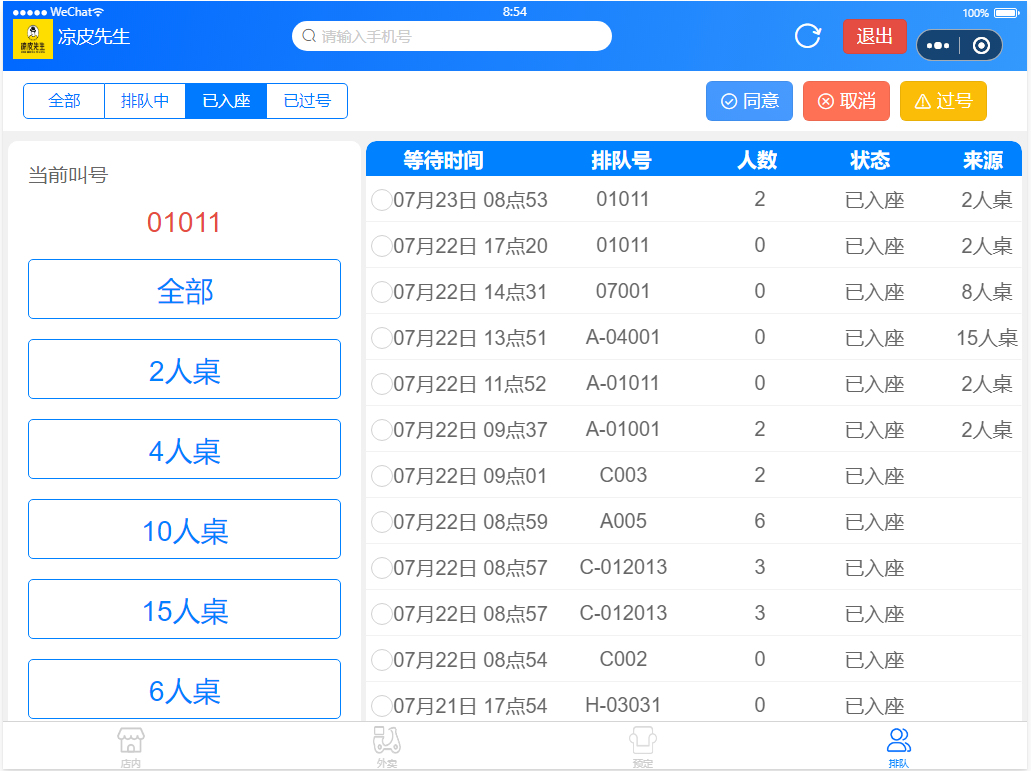Click the 凉皮先生 shop name title

(x=94, y=37)
